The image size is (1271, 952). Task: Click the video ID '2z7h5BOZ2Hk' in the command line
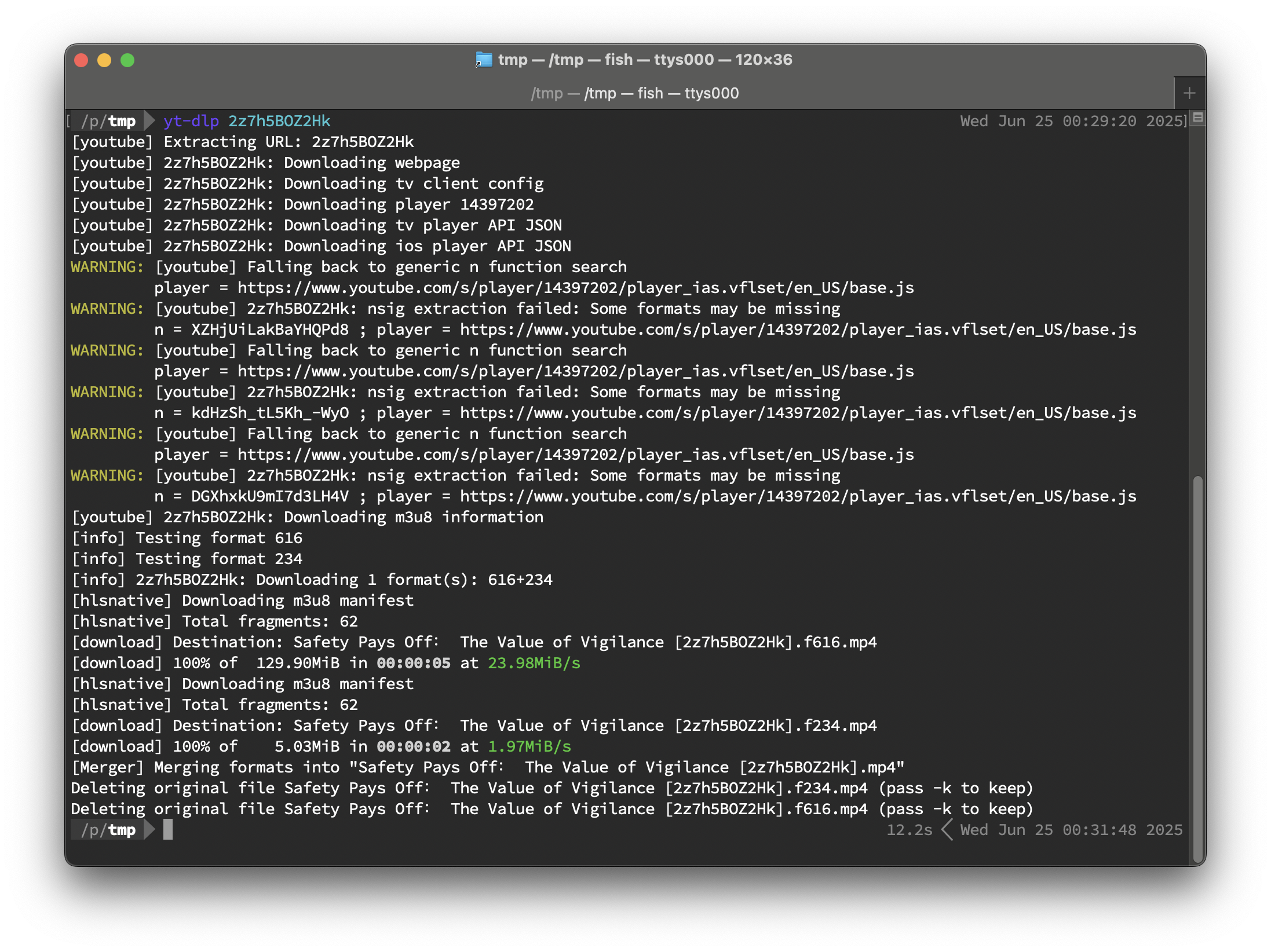279,121
